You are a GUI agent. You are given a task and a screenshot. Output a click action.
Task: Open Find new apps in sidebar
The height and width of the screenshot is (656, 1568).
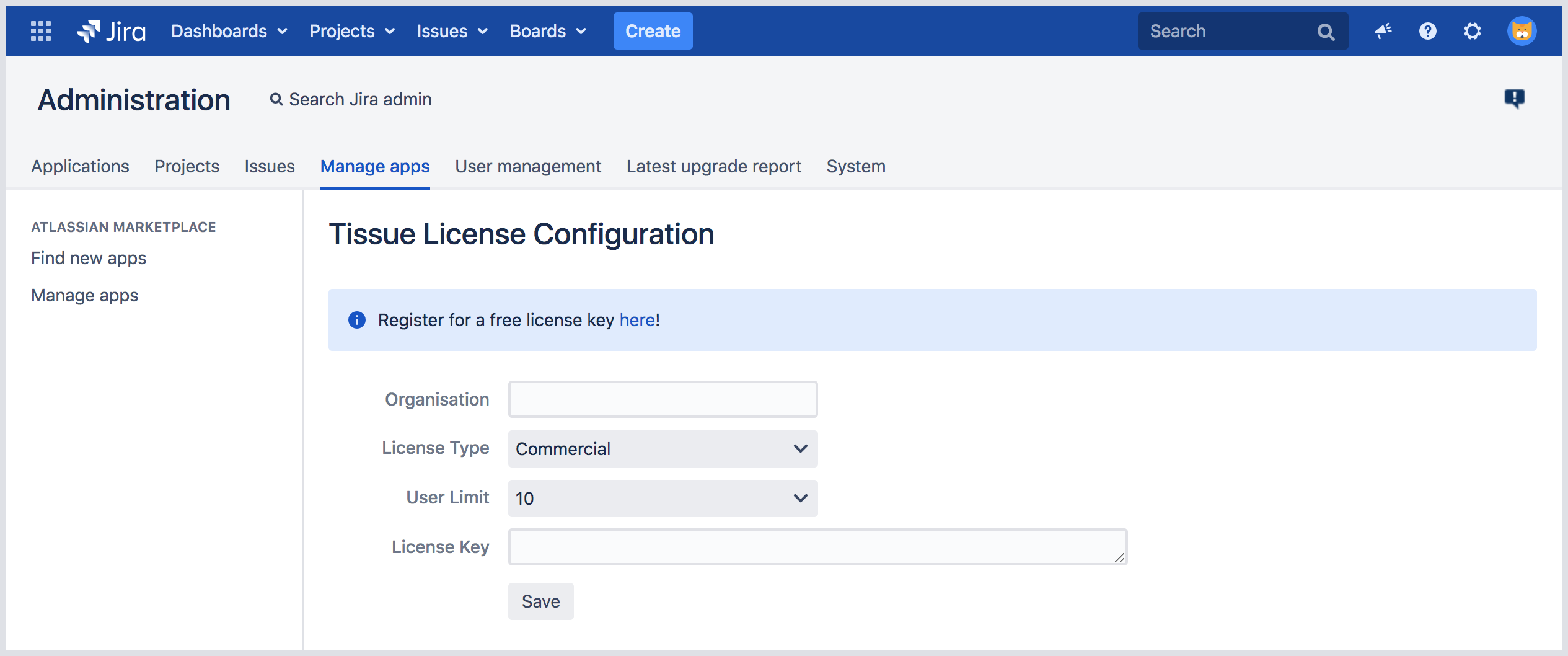click(89, 258)
